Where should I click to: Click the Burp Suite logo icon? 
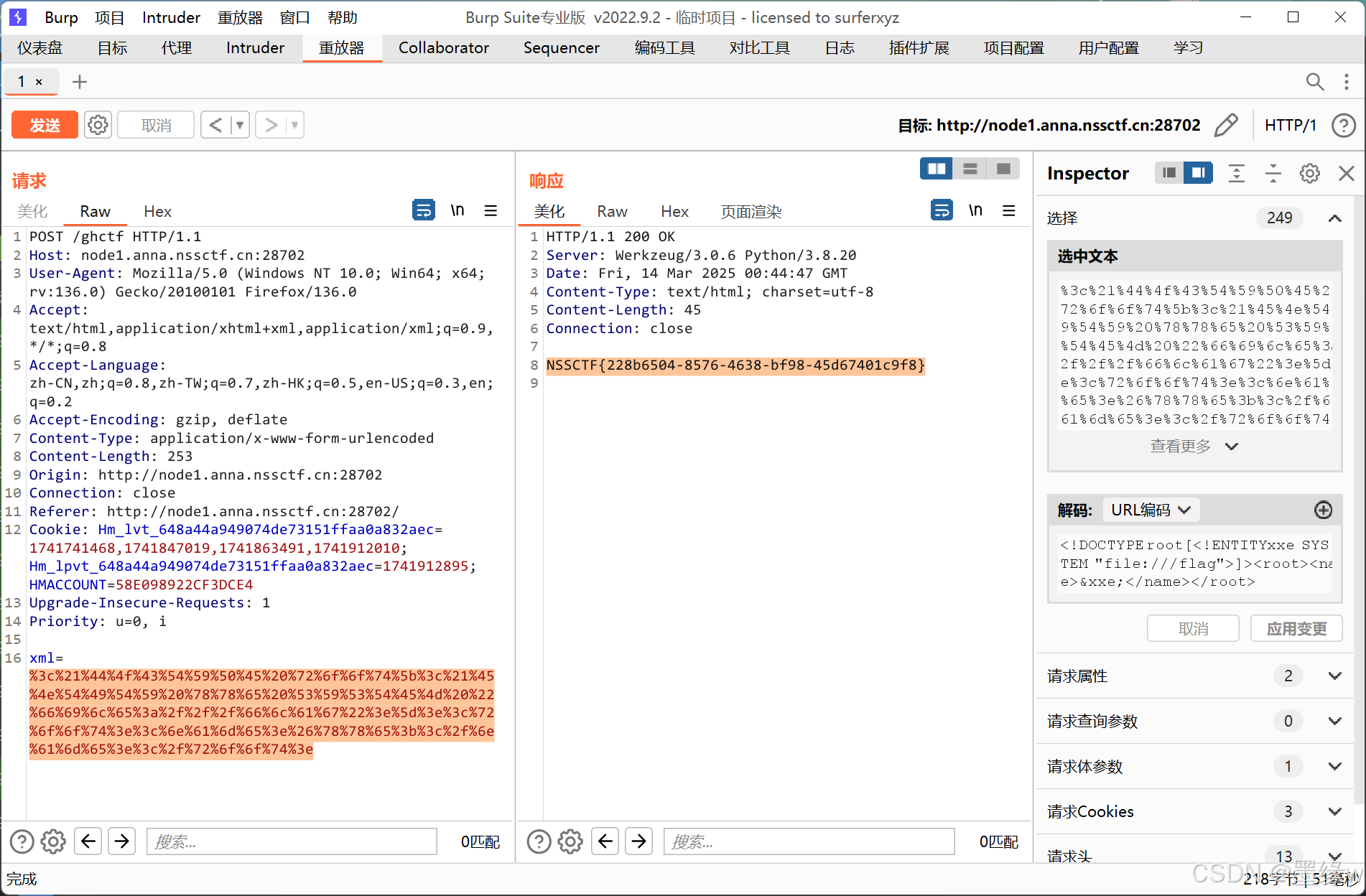18,17
